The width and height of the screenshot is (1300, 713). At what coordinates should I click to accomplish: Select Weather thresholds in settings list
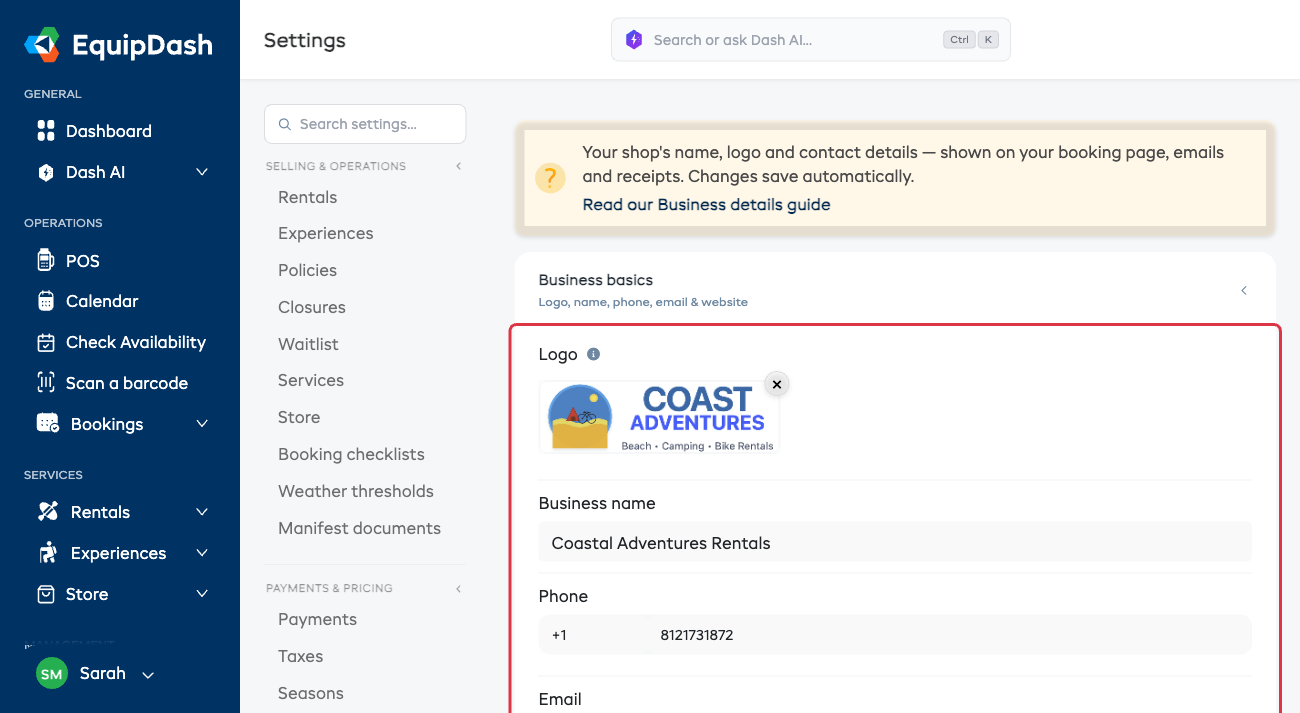coord(356,491)
